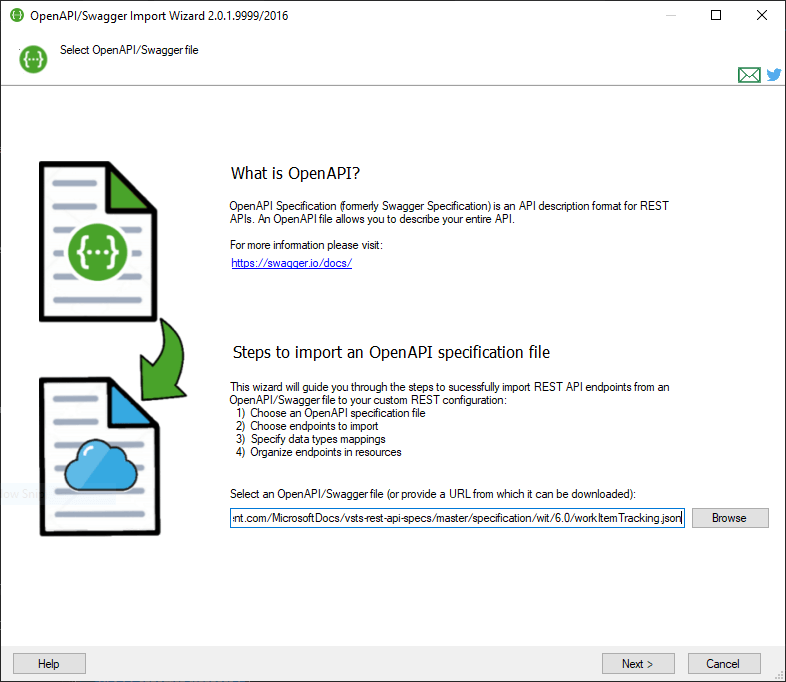Focus the OpenAPI/Swagger file URL field
Image resolution: width=786 pixels, height=682 pixels.
(457, 518)
